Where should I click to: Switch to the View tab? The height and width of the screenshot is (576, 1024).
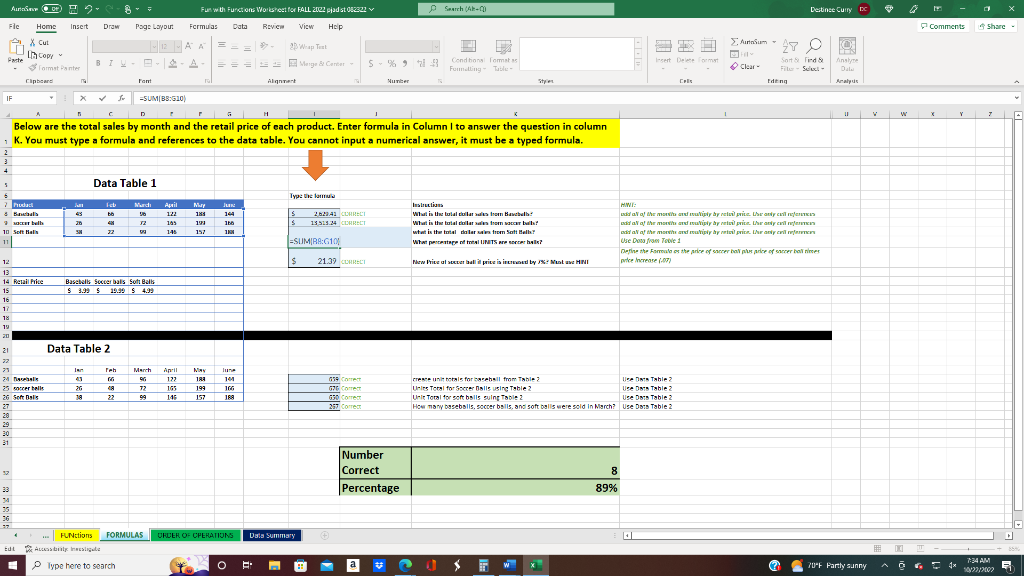[x=306, y=27]
